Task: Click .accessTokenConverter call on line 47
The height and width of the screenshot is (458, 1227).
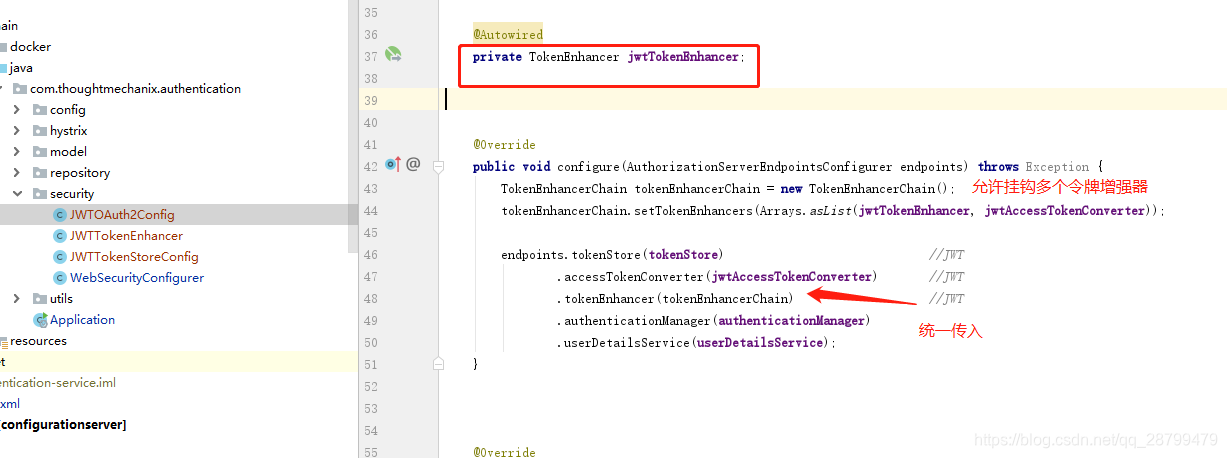Action: coord(630,277)
